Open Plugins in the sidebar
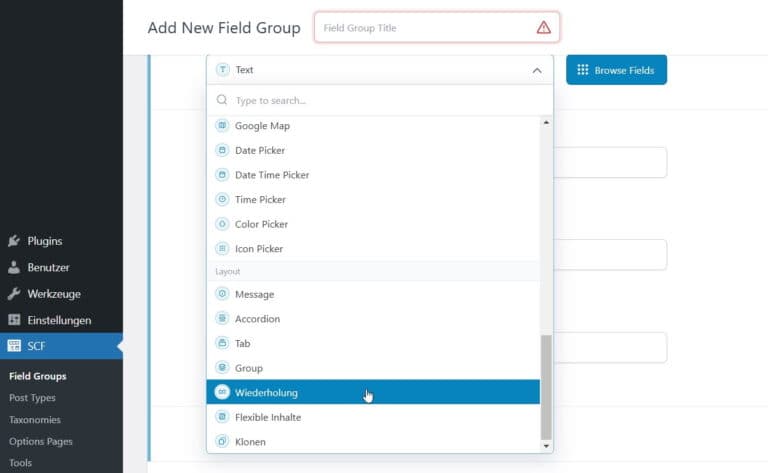Viewport: 768px width, 473px height. click(61, 240)
